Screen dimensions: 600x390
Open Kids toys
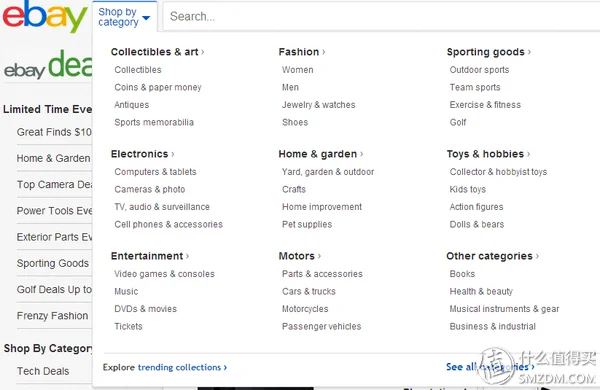pyautogui.click(x=468, y=189)
